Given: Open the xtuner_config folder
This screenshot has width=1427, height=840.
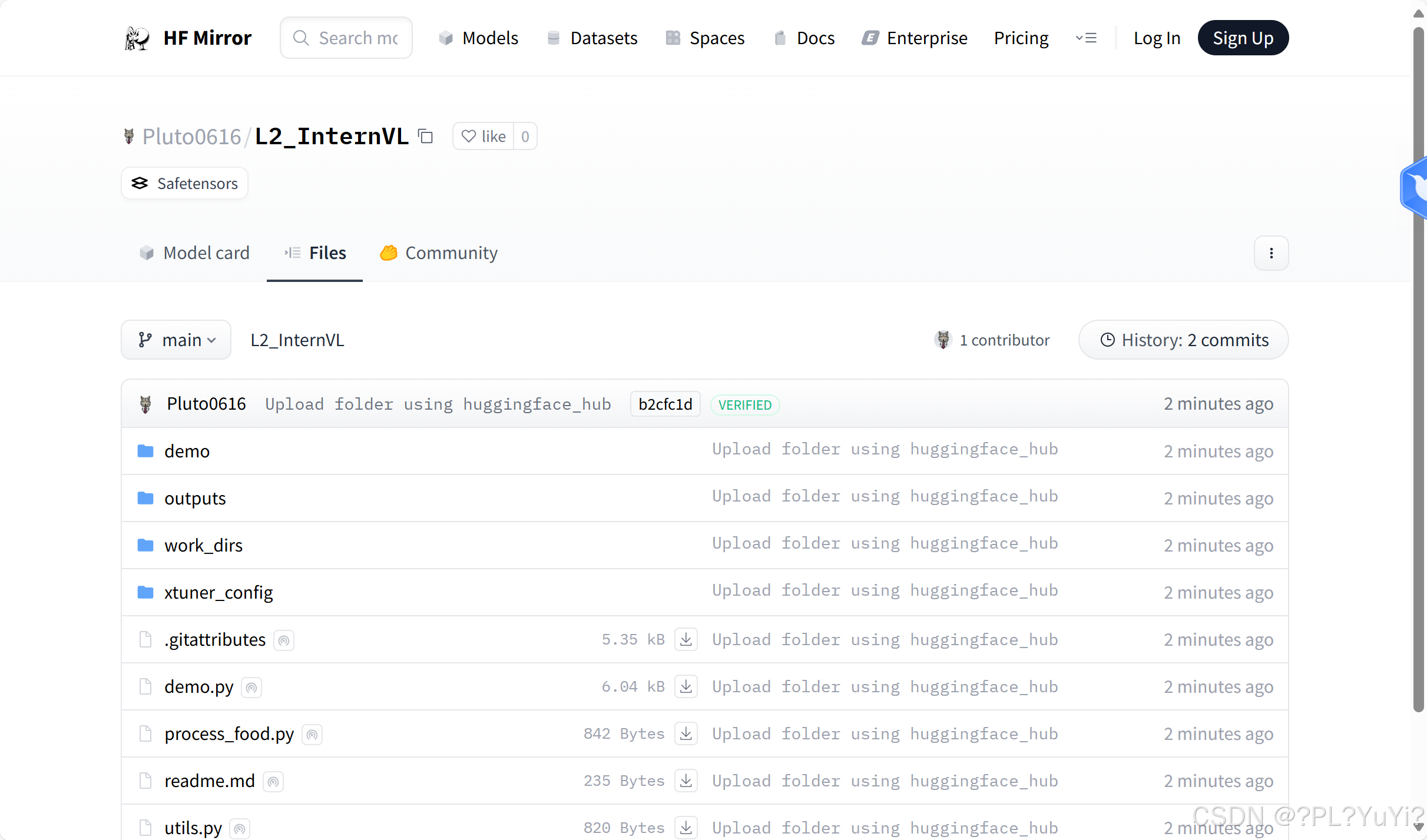Looking at the screenshot, I should [218, 592].
